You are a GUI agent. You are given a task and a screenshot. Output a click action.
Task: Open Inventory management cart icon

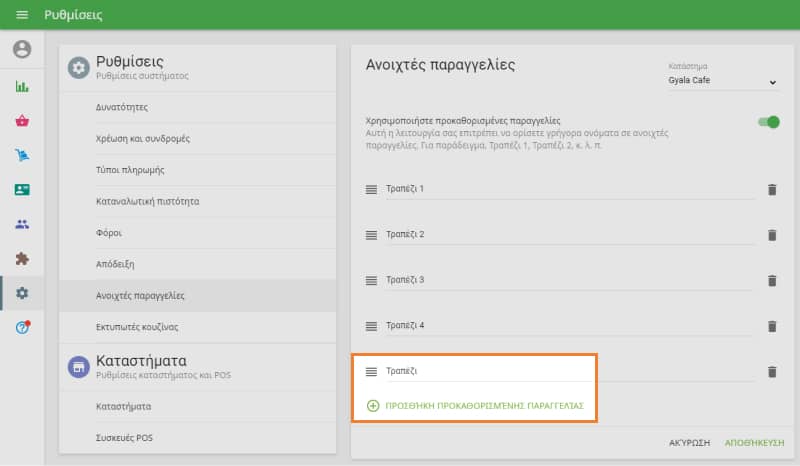click(x=22, y=155)
